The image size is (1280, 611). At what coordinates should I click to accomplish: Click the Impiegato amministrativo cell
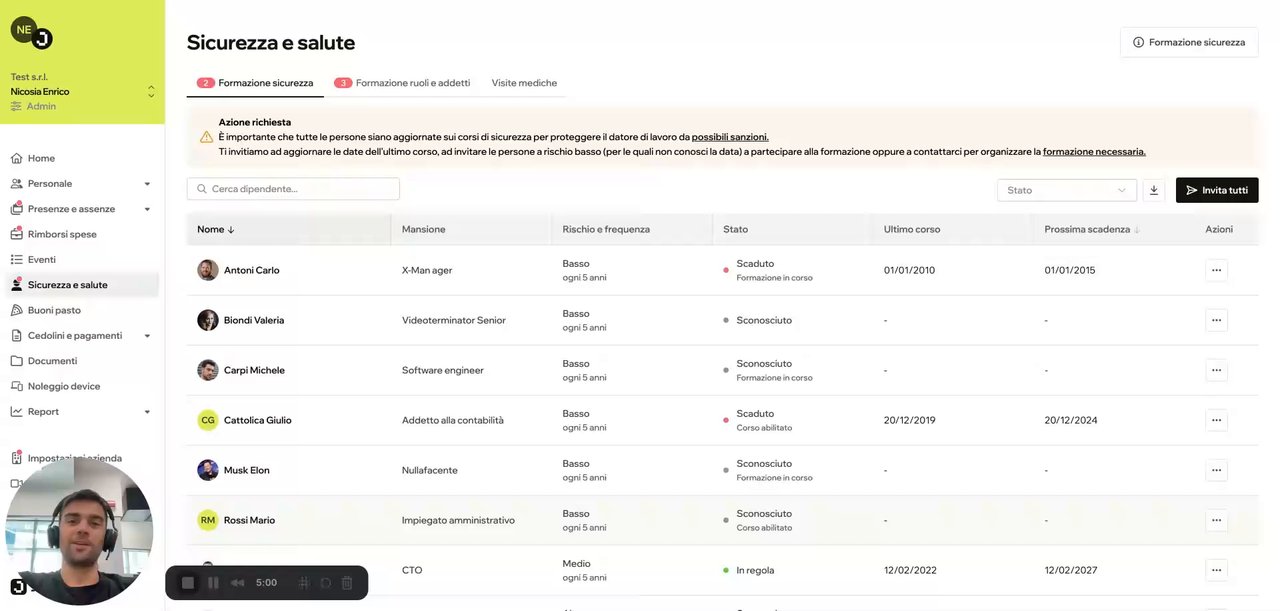click(458, 520)
